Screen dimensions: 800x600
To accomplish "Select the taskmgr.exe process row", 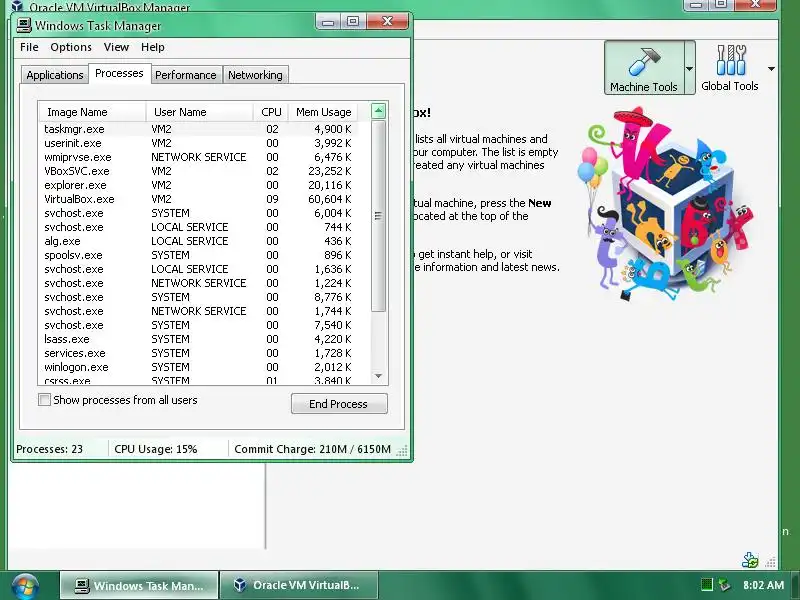I will tap(199, 129).
